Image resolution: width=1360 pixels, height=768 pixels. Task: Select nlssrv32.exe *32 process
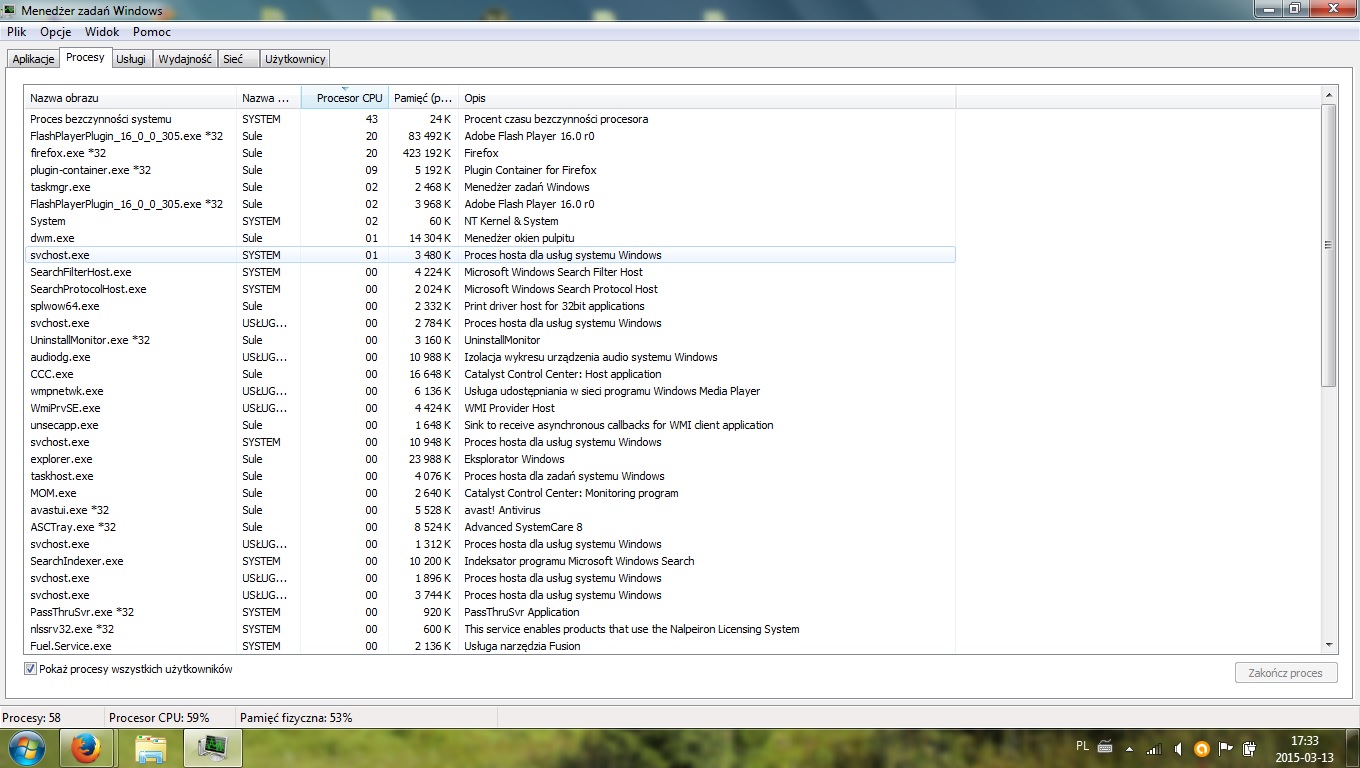coord(490,629)
